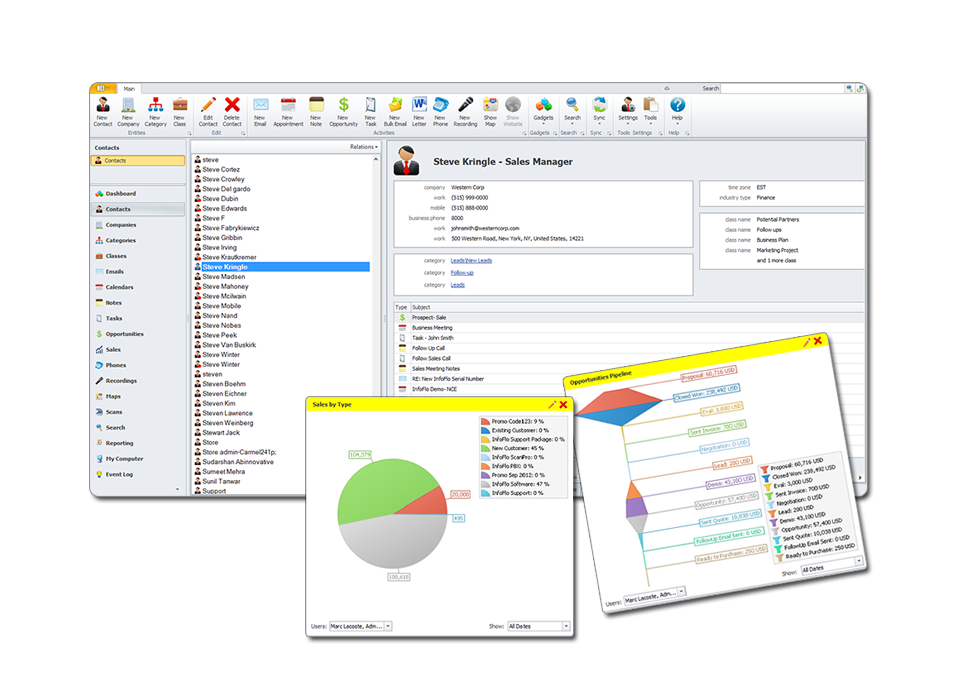Open the Leads\New Leads category link

click(471, 261)
